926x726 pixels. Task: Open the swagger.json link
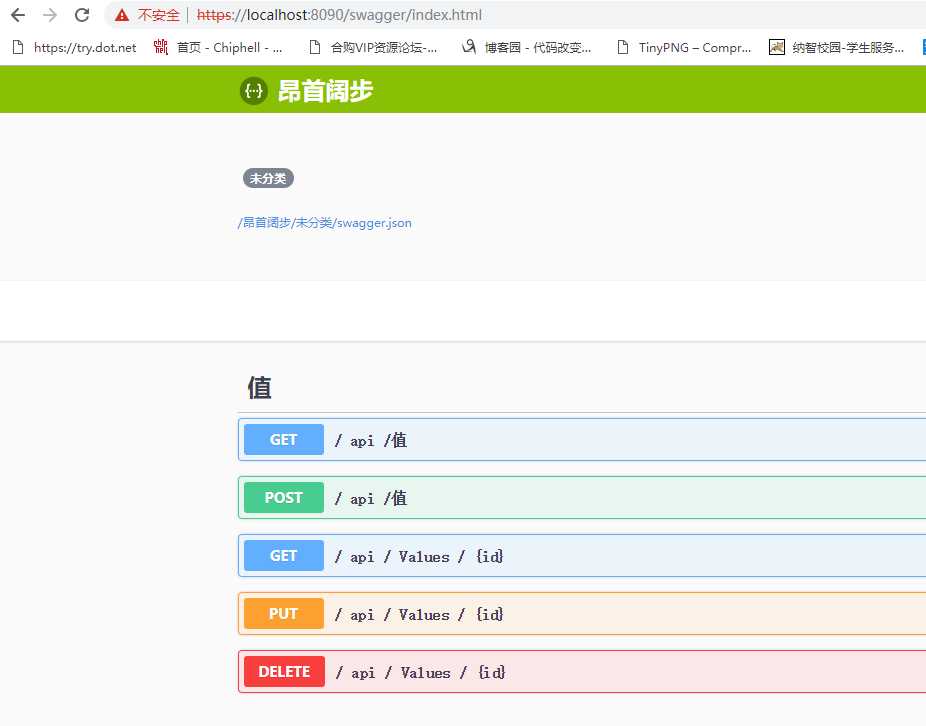pos(325,223)
